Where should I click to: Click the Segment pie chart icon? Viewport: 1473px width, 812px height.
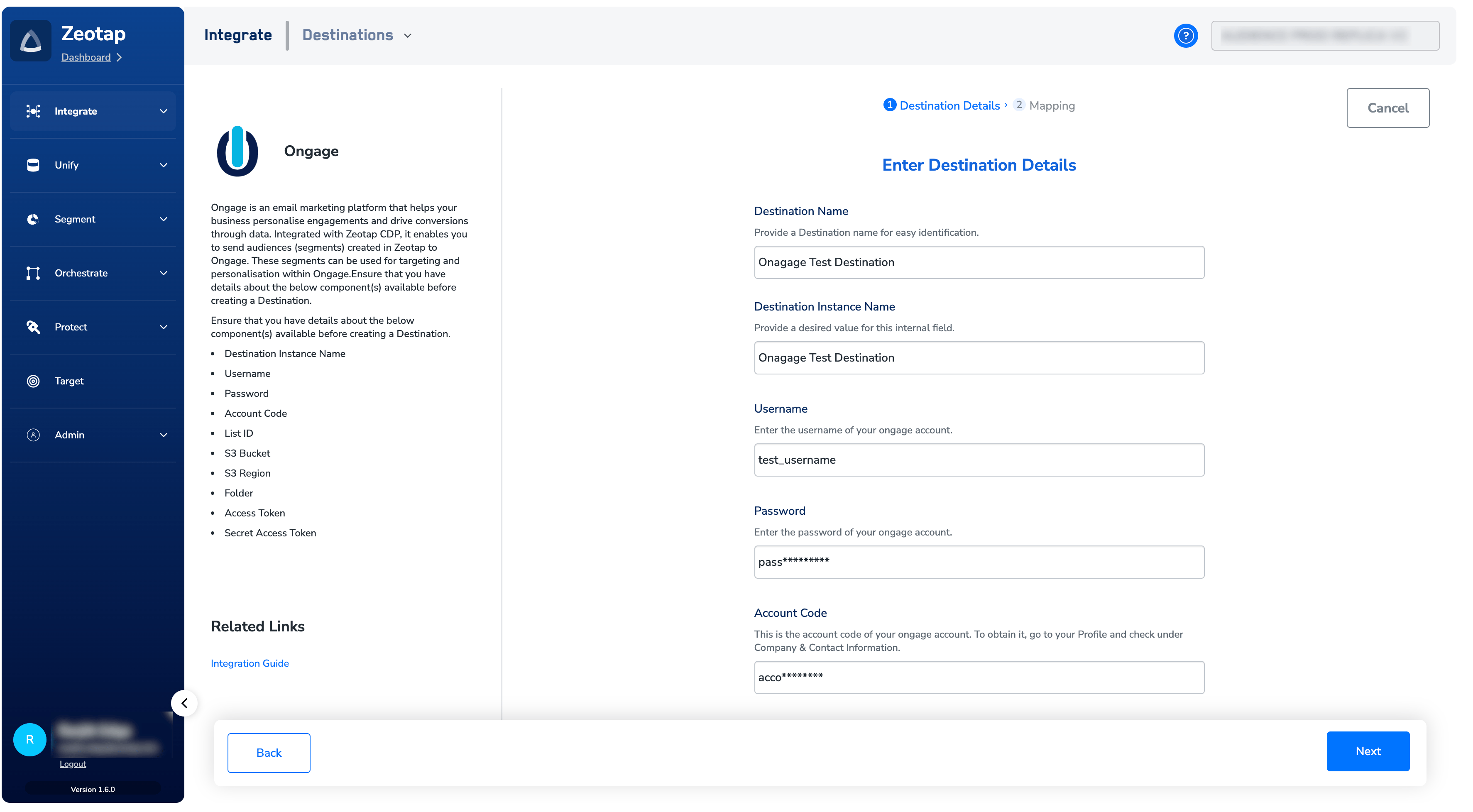pos(33,219)
